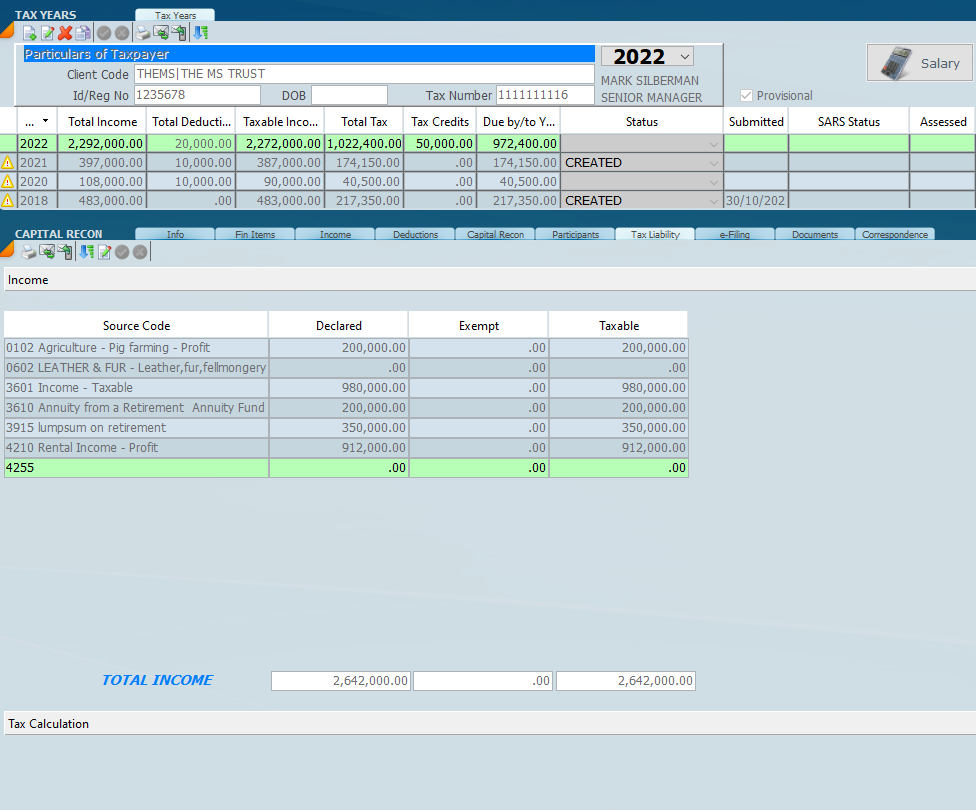Image resolution: width=976 pixels, height=810 pixels.
Task: Click the blue sort arrow icon in Tax Years toolbar
Action: (x=201, y=33)
